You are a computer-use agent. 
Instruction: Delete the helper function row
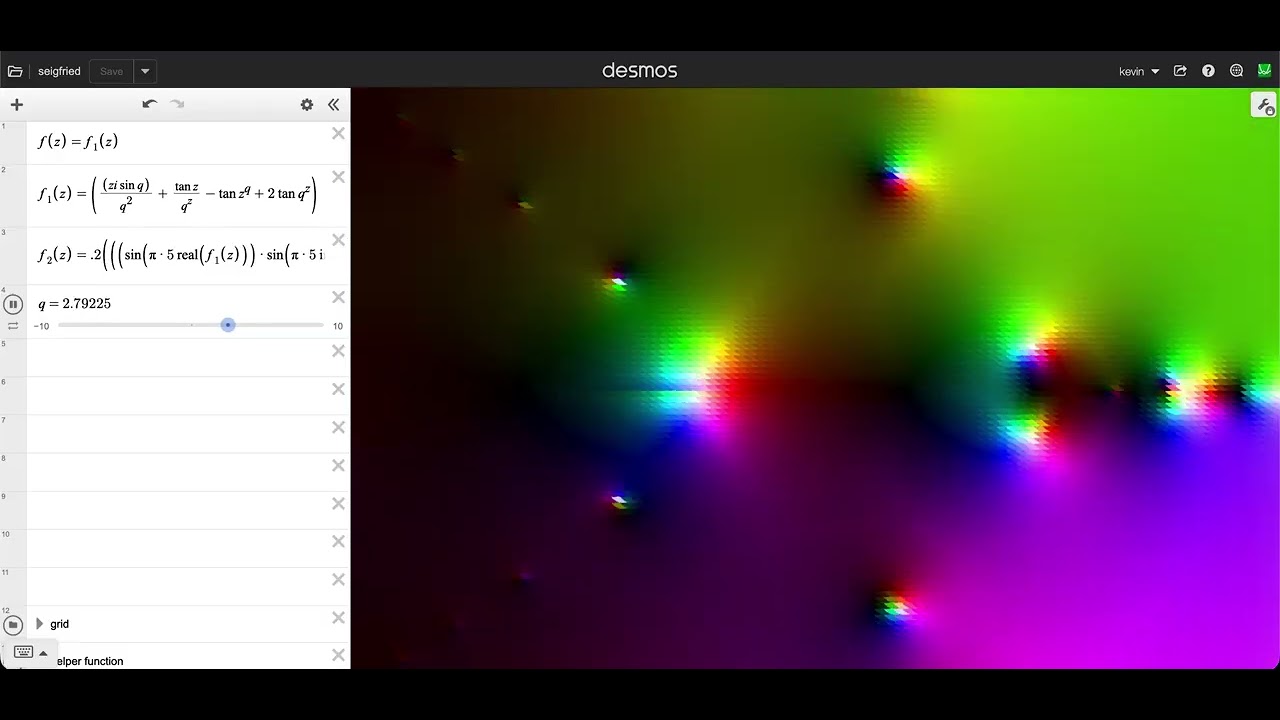338,655
